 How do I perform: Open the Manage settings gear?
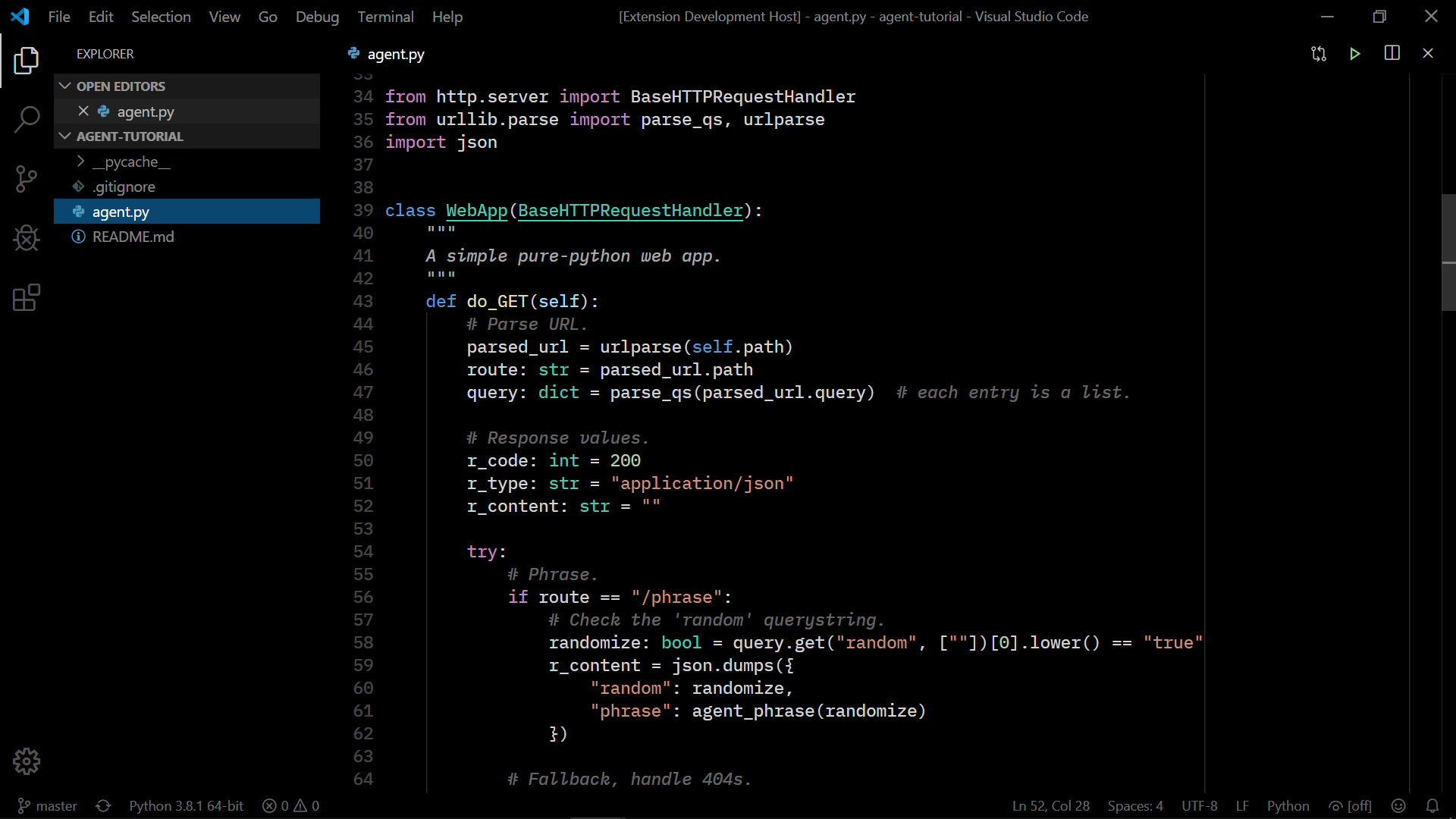27,761
